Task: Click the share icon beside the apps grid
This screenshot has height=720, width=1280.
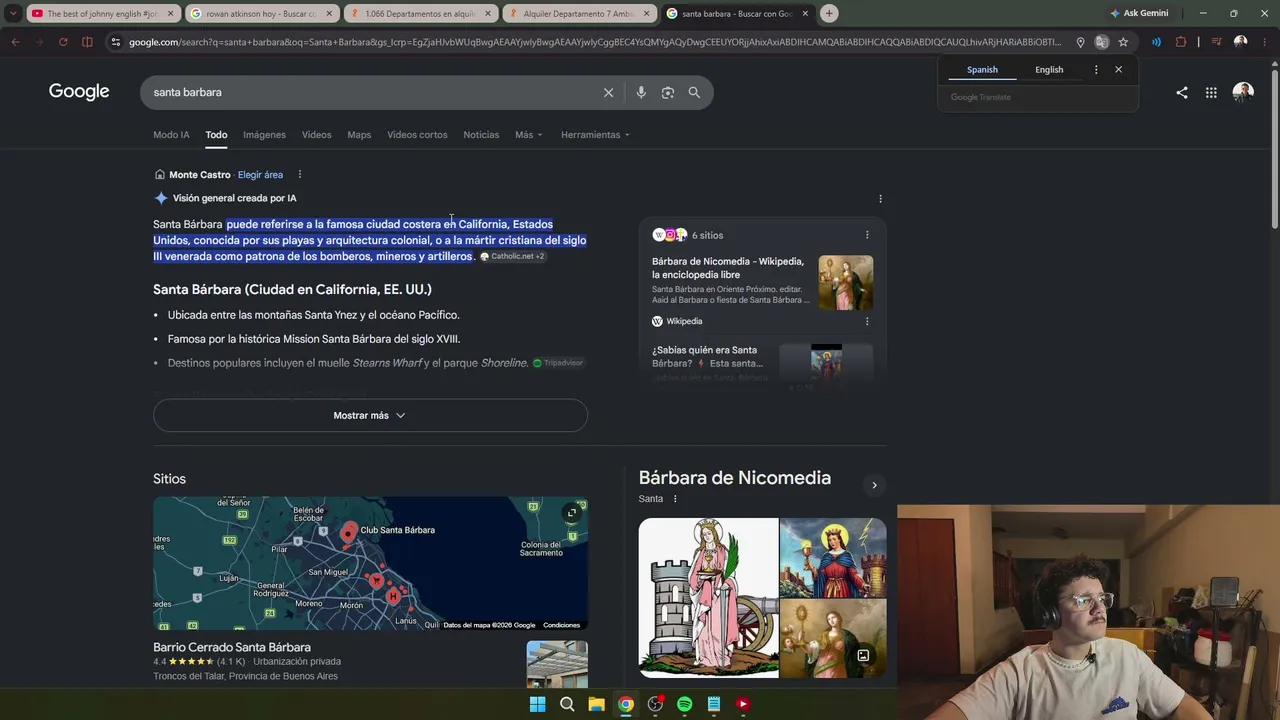Action: 1182,92
